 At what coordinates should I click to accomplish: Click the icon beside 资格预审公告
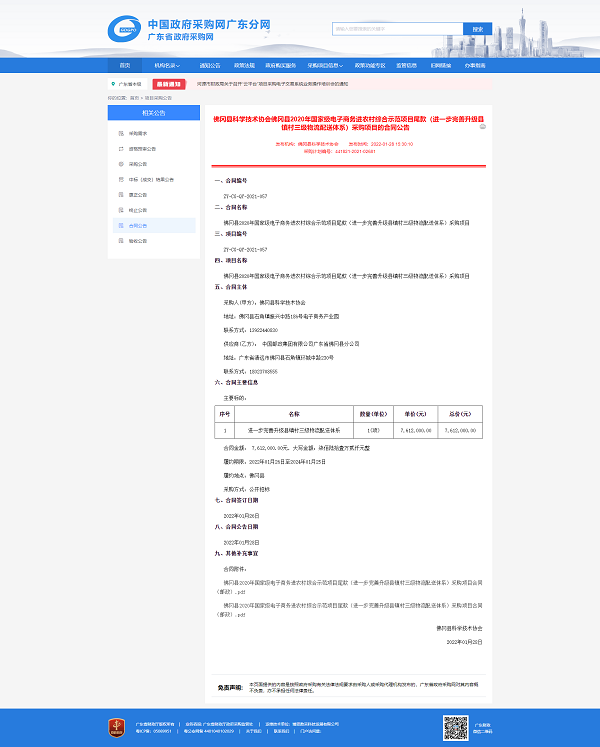coord(121,149)
